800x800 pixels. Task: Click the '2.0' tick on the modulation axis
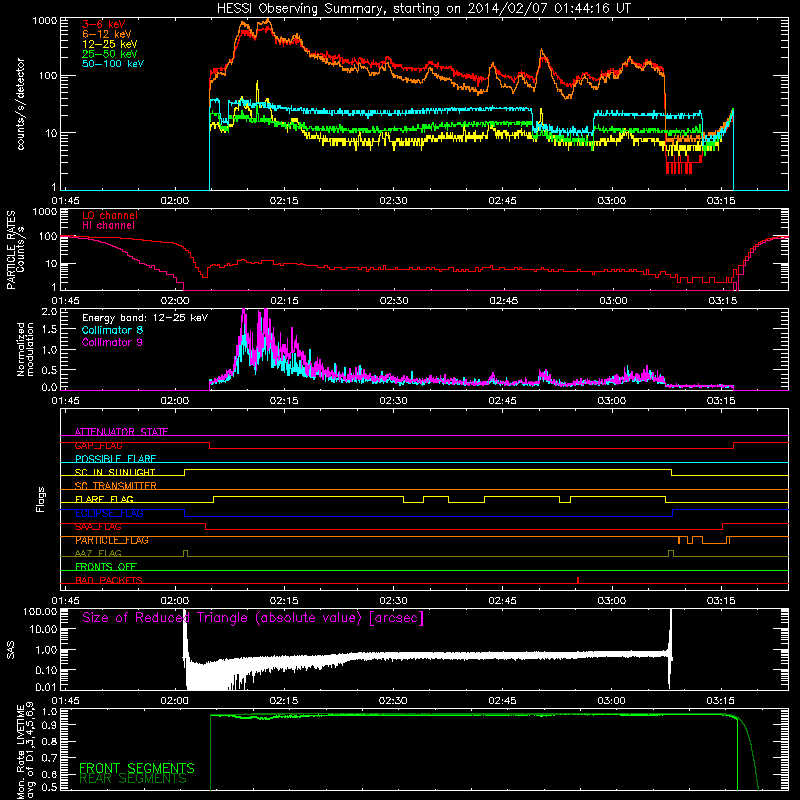tap(49, 311)
